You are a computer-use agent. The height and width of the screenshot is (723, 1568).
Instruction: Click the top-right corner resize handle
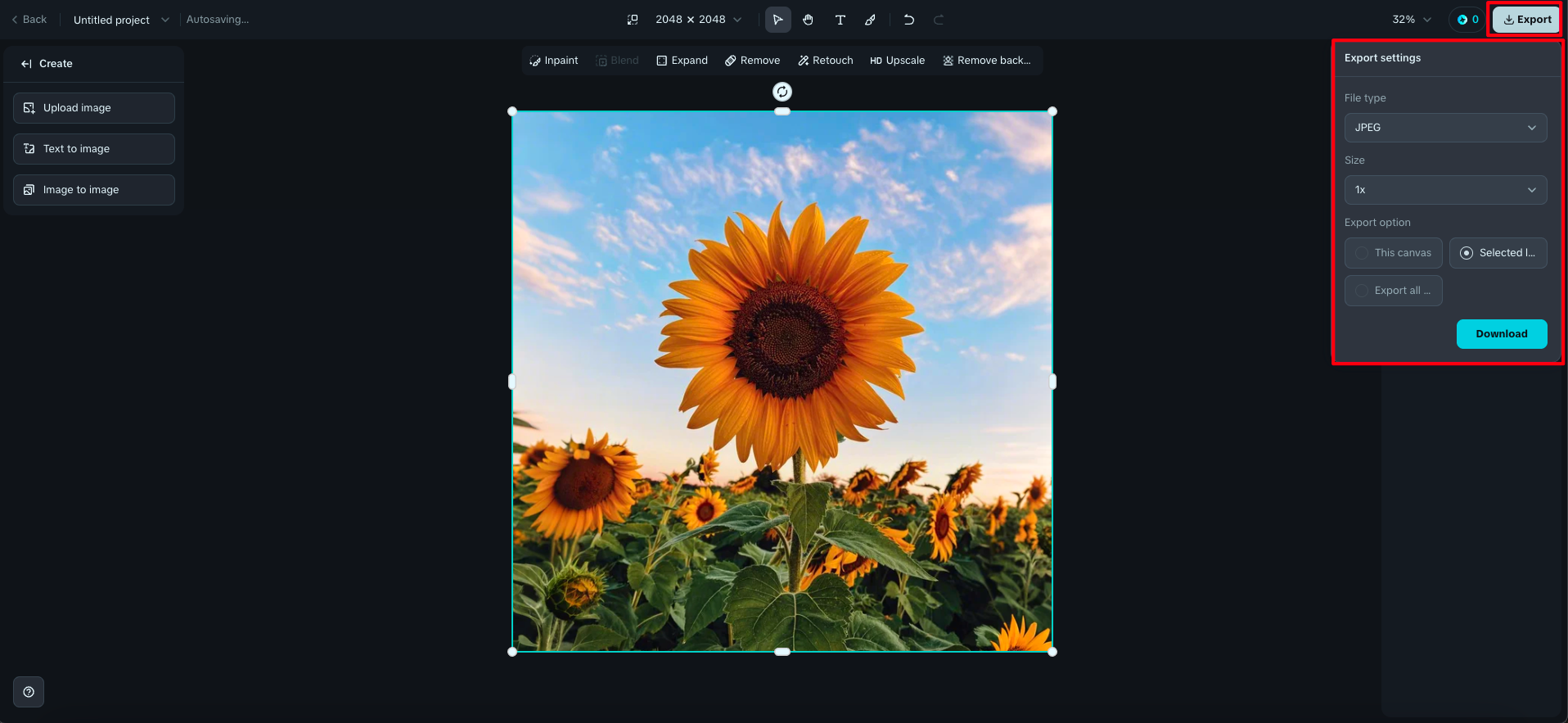[x=1052, y=111]
